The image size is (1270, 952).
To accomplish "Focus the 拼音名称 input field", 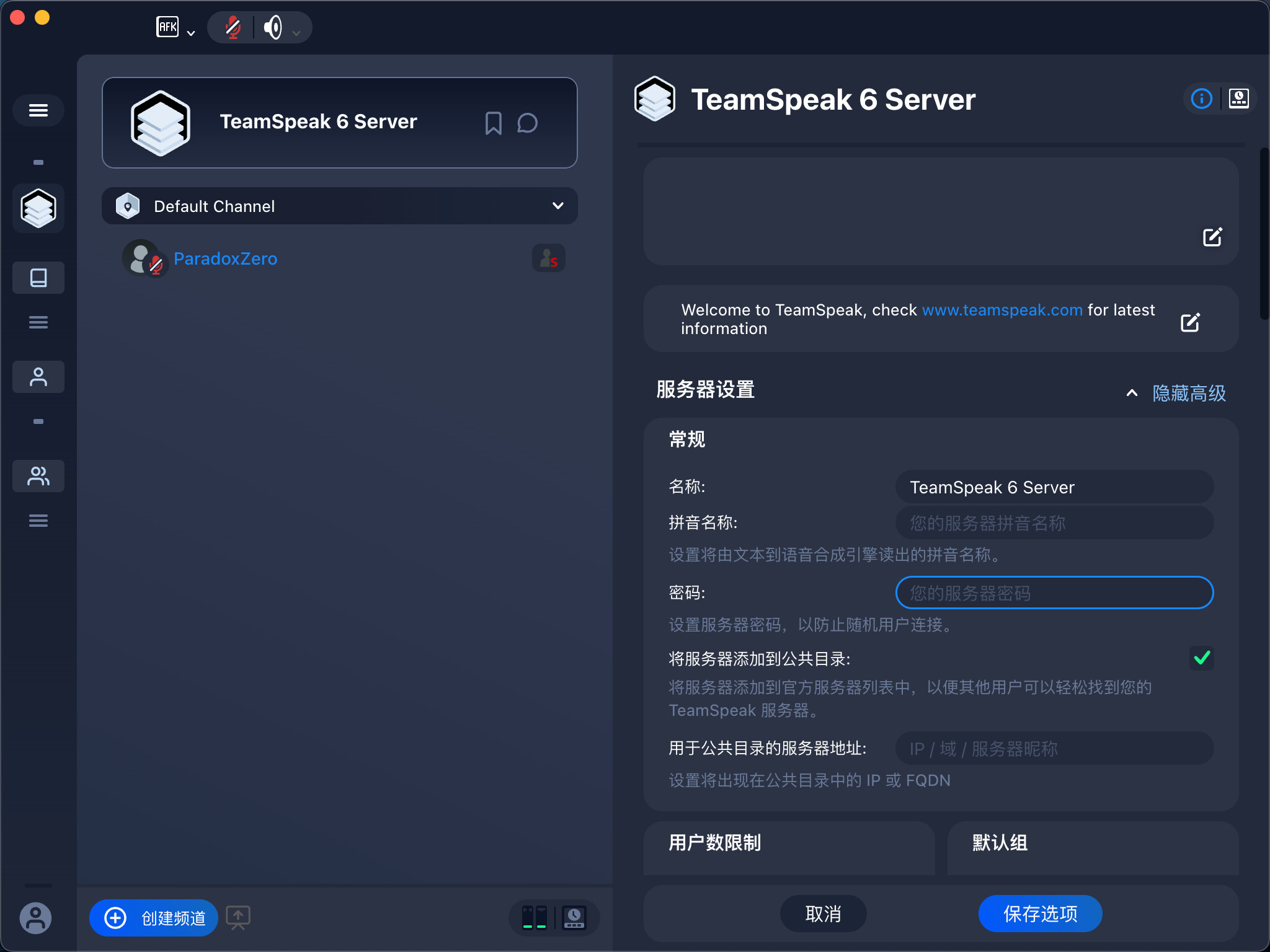I will tap(1054, 523).
